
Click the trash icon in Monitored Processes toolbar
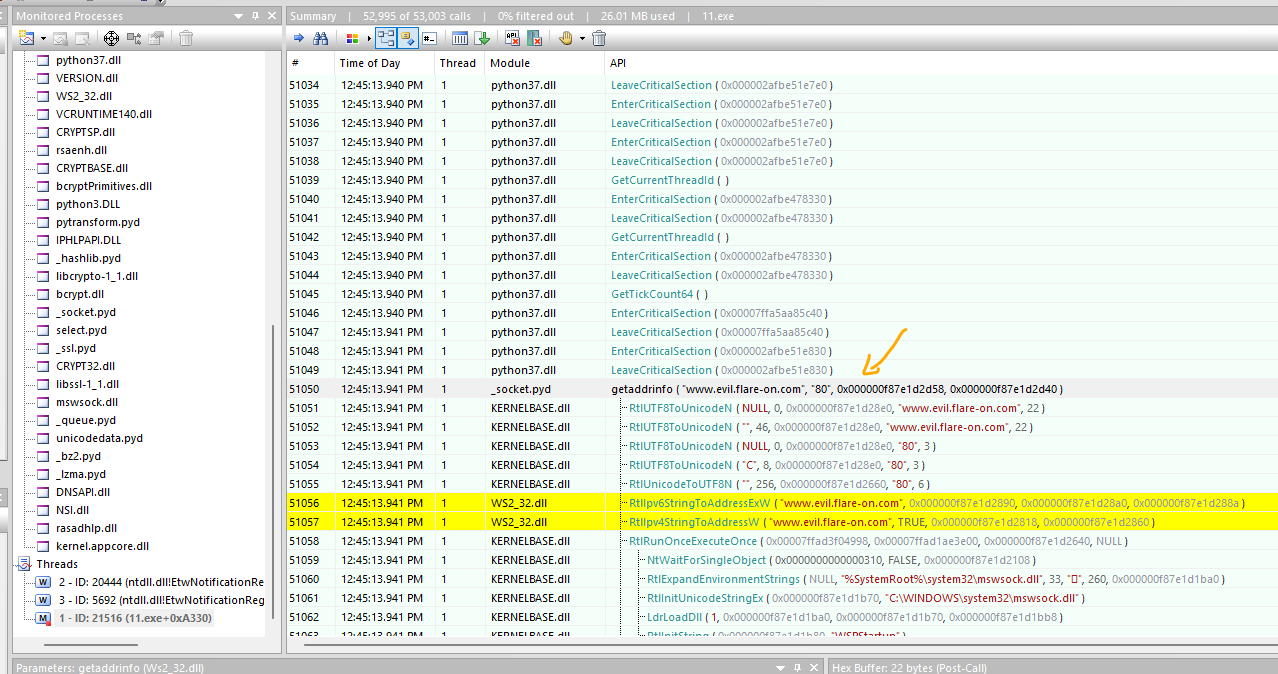click(x=186, y=38)
